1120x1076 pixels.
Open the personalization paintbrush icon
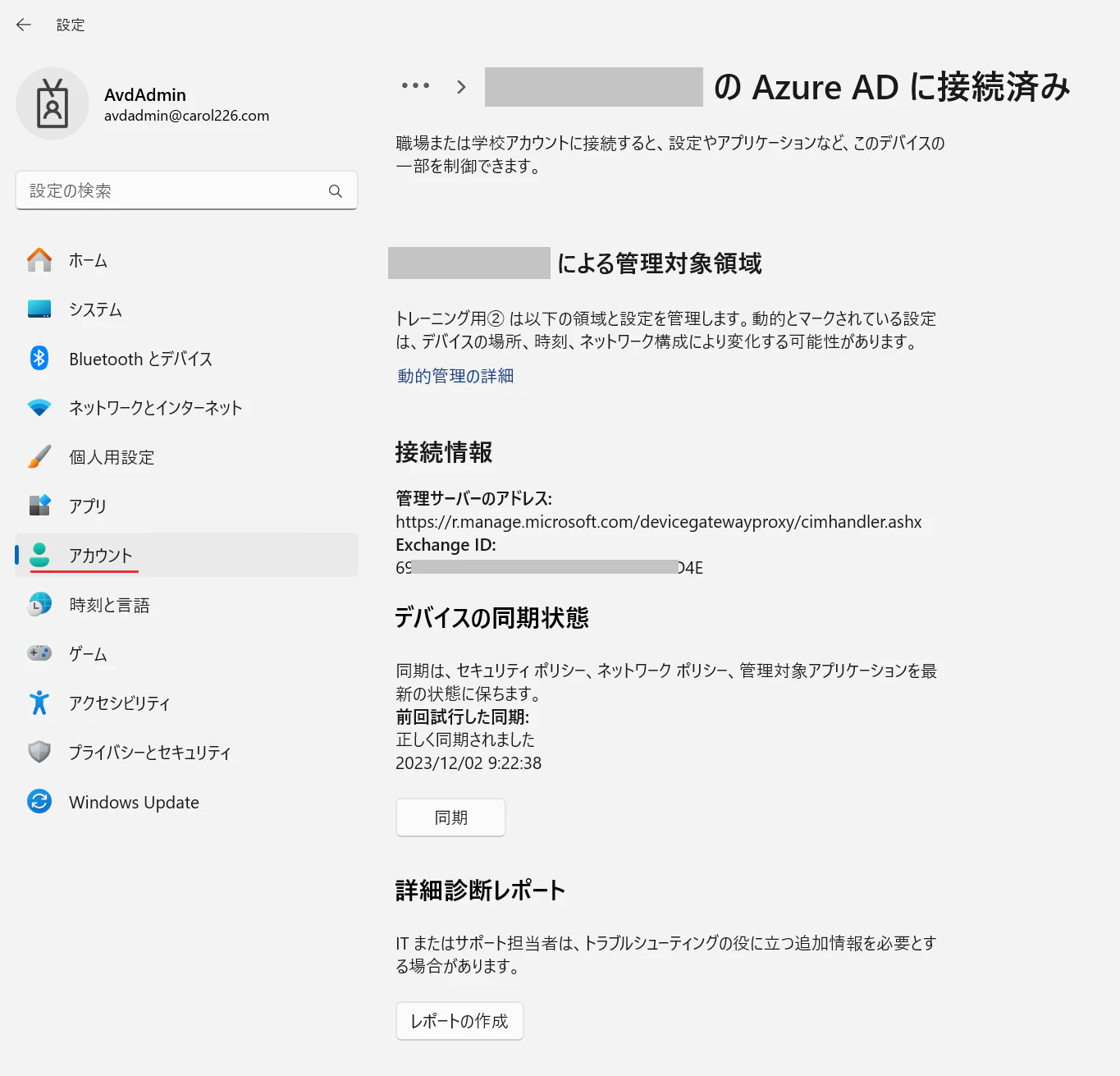(x=39, y=457)
